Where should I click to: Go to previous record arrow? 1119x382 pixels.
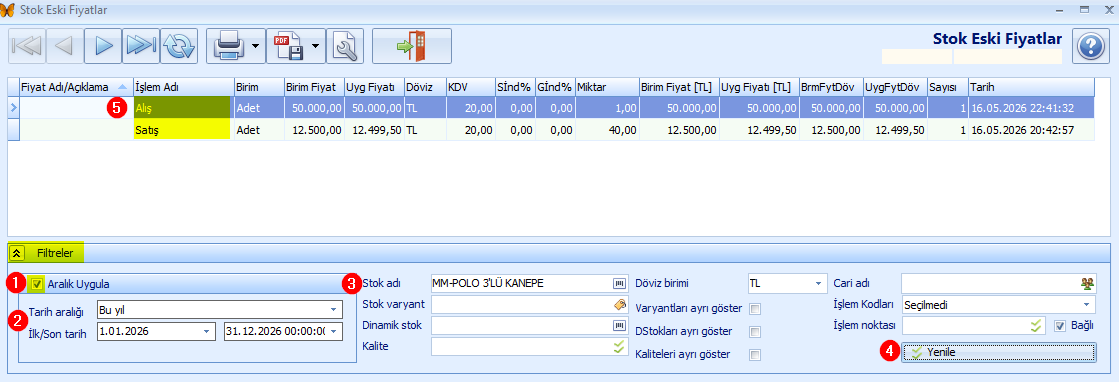click(x=64, y=46)
